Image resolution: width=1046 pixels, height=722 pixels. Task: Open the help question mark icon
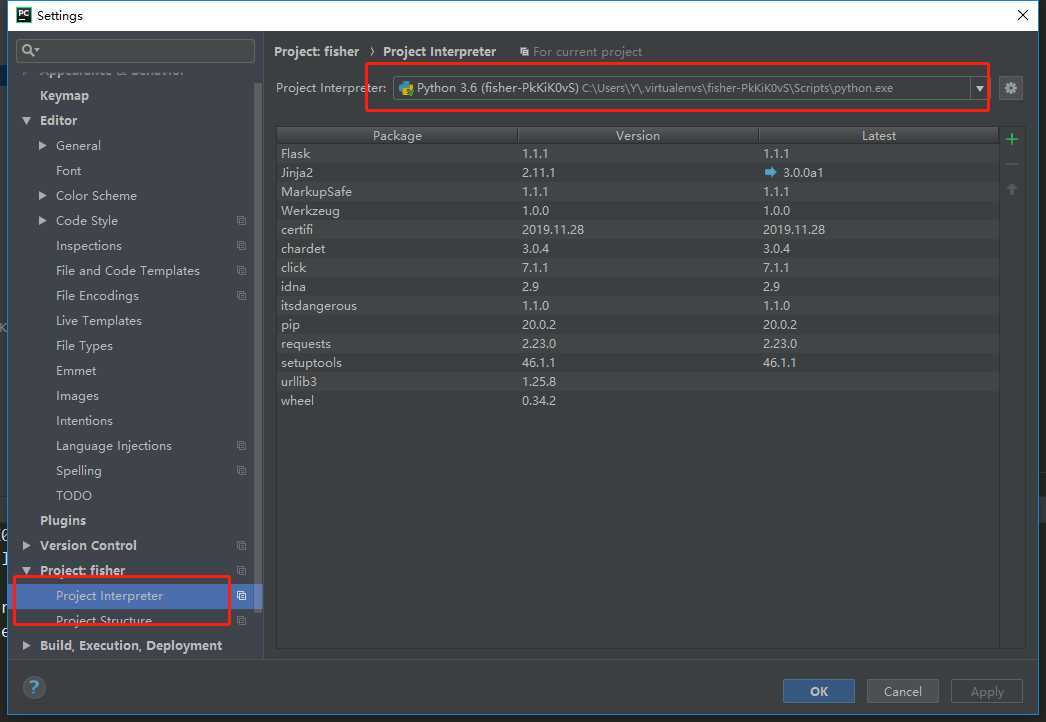click(34, 687)
